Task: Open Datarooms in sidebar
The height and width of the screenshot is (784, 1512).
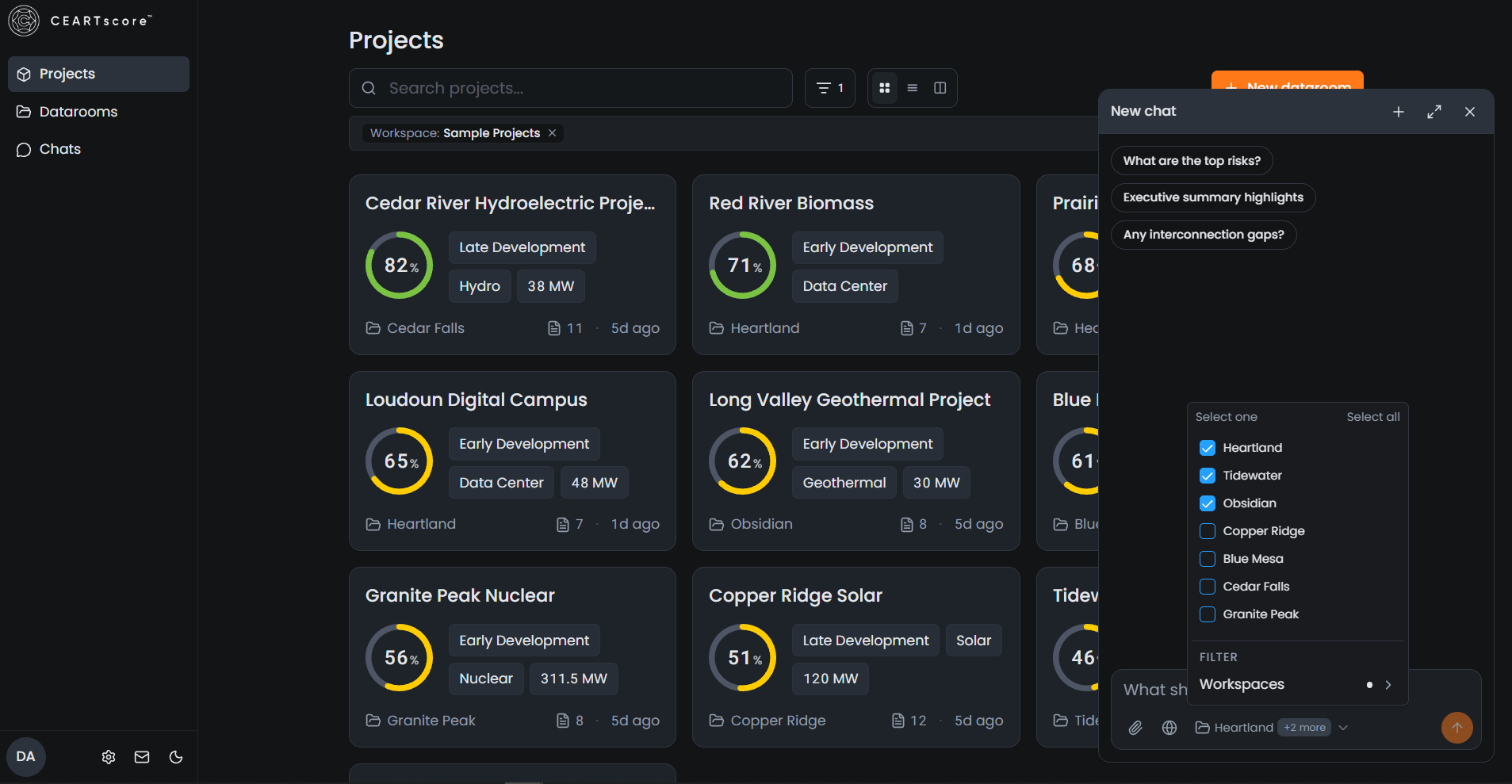Action: [98, 112]
